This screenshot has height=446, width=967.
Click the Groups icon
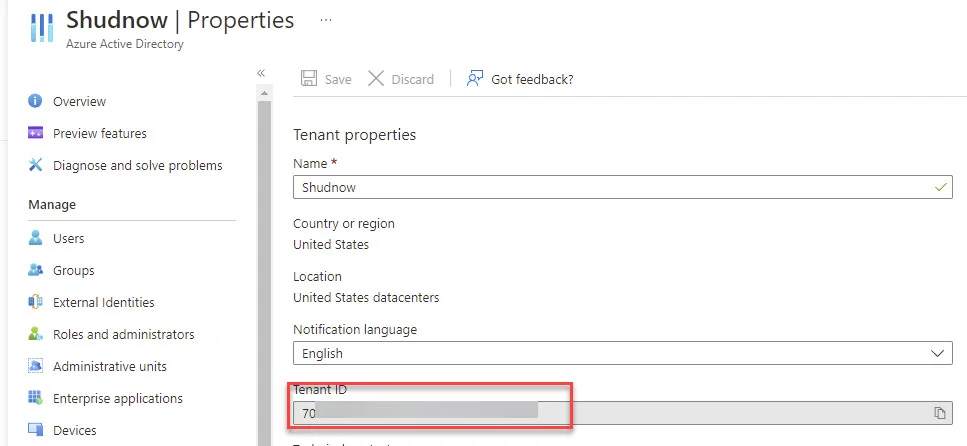(x=35, y=270)
